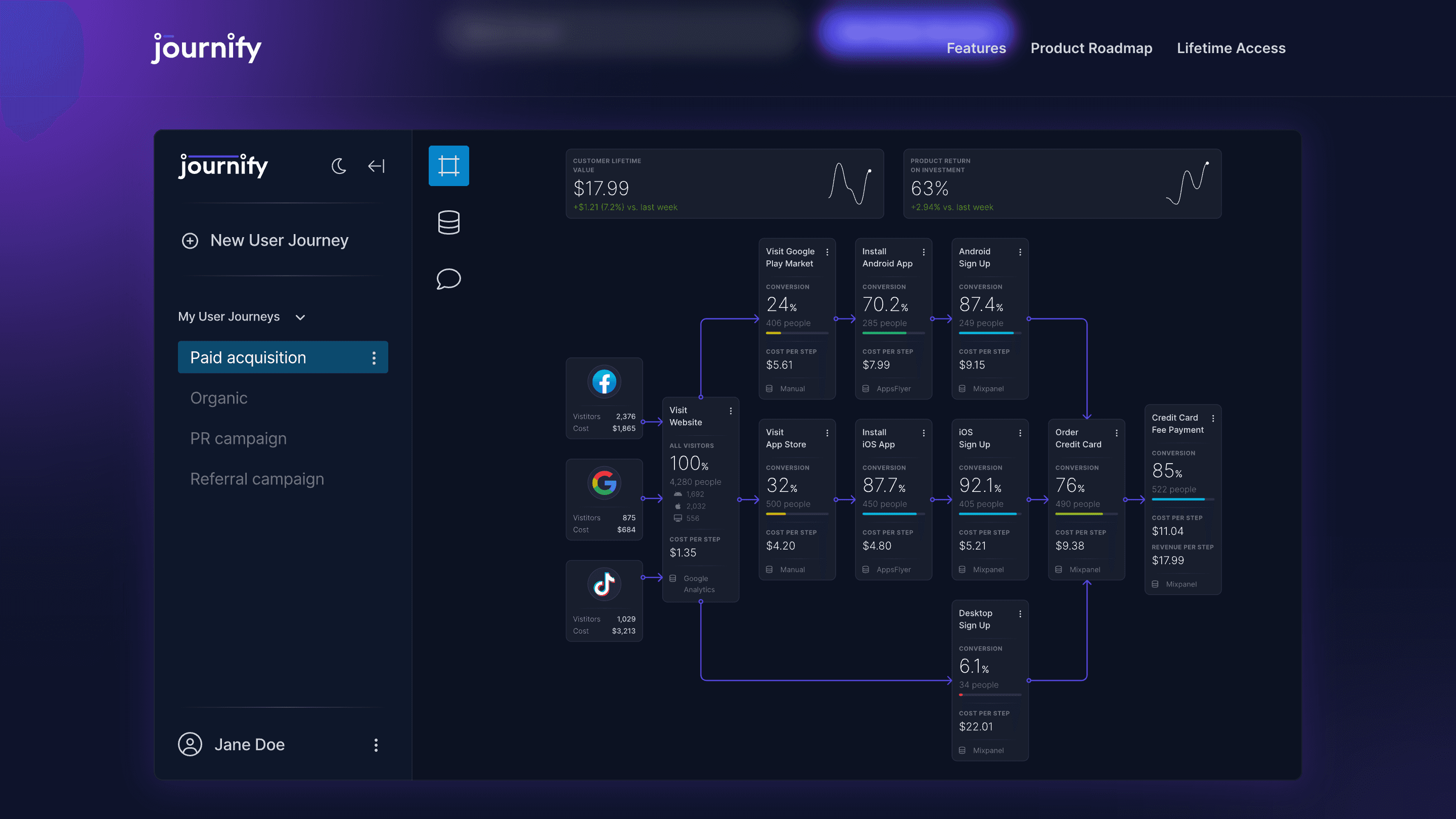1456x819 pixels.
Task: Select the journey canvas frame icon
Action: tap(448, 166)
